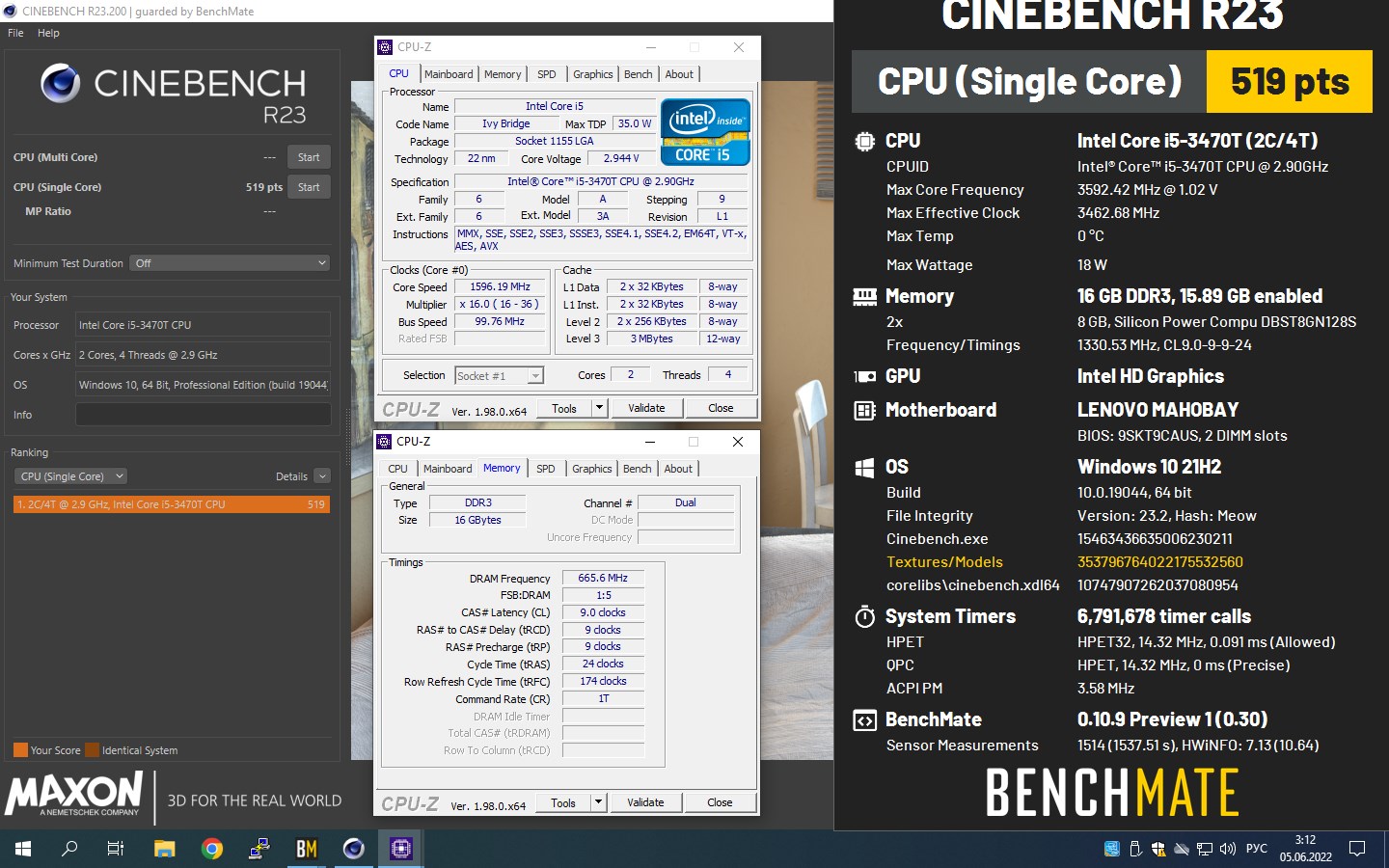1389x868 pixels.
Task: Click Close in upper CPU-Z window
Action: point(721,408)
